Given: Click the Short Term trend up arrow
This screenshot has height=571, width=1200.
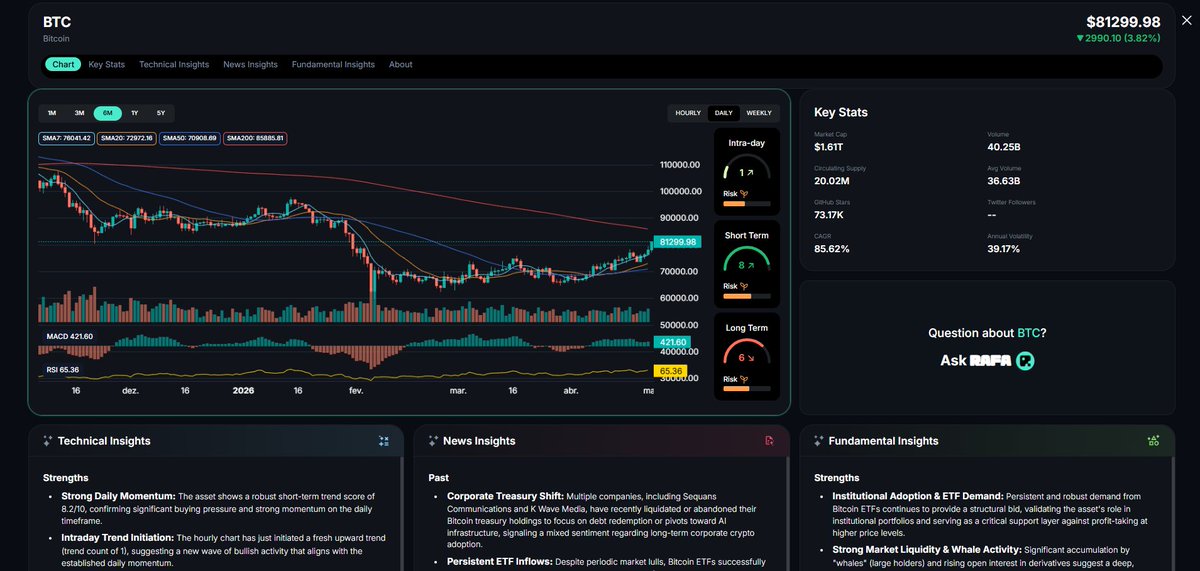Looking at the screenshot, I should (752, 265).
